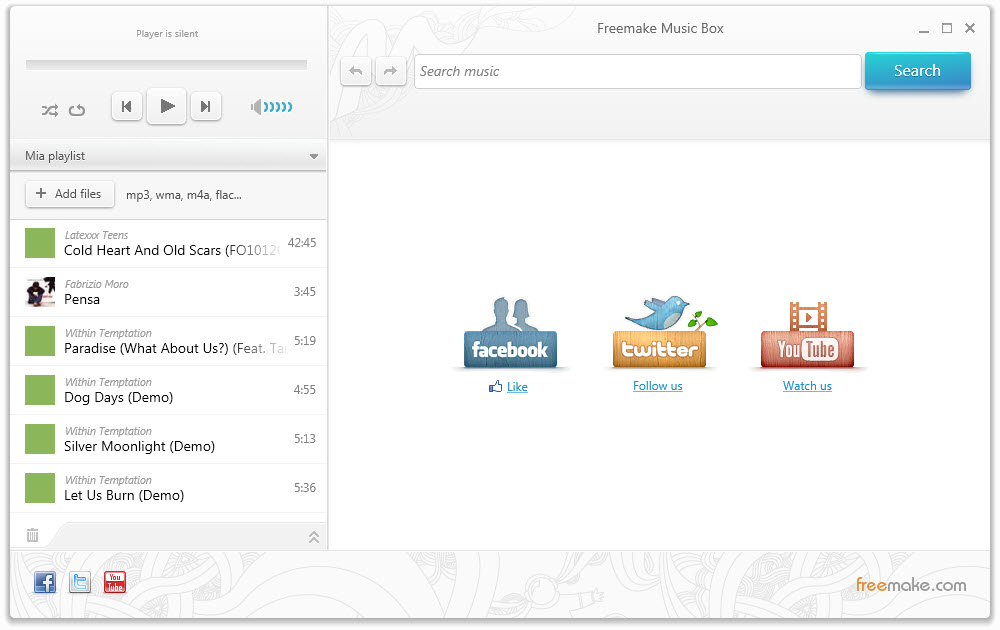Click the forward navigation arrow
1000x630 pixels.
391,71
